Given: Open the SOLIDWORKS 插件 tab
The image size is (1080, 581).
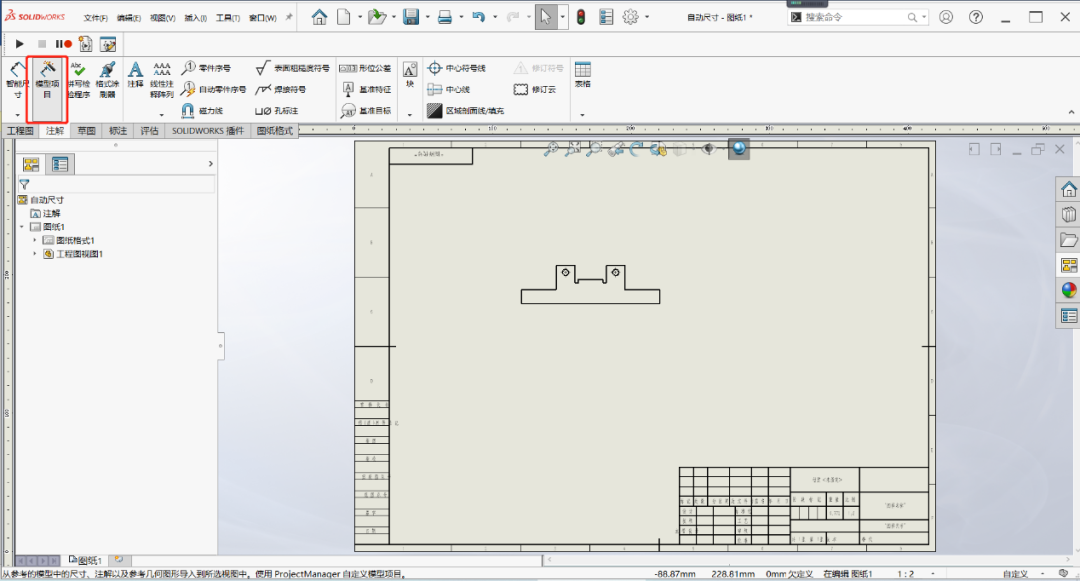Looking at the screenshot, I should 208,131.
